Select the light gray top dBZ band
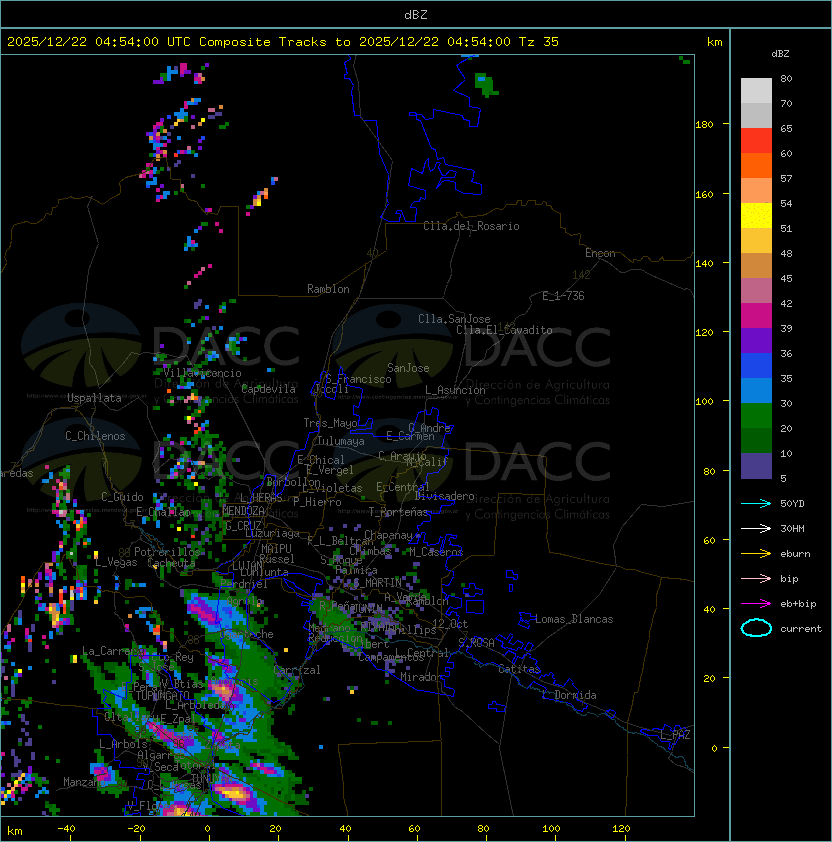This screenshot has width=832, height=842. (756, 91)
